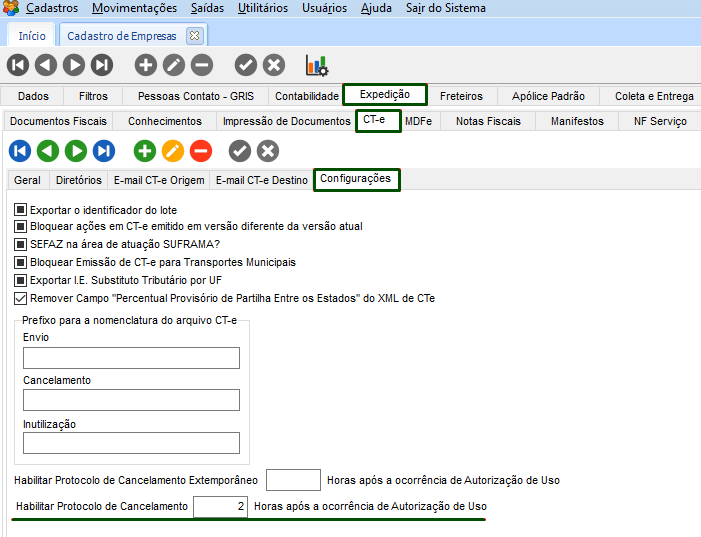The width and height of the screenshot is (701, 537).
Task: Click the orange edit pencil icon
Action: [x=173, y=151]
